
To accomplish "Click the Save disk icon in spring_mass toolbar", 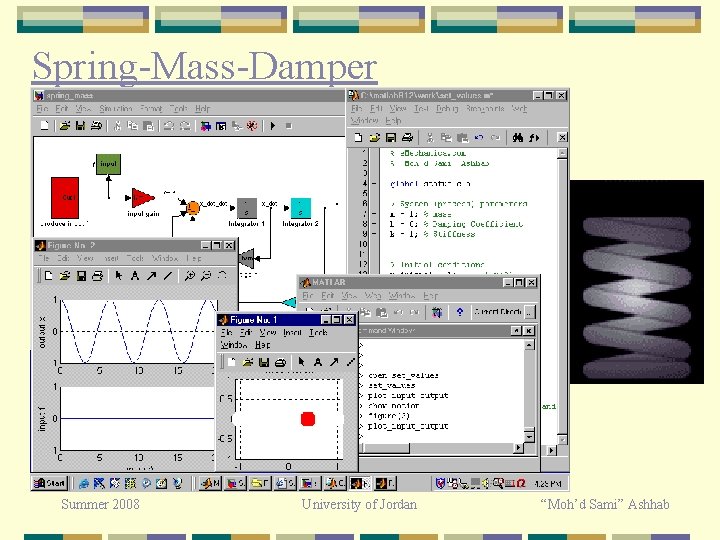I will pos(80,125).
